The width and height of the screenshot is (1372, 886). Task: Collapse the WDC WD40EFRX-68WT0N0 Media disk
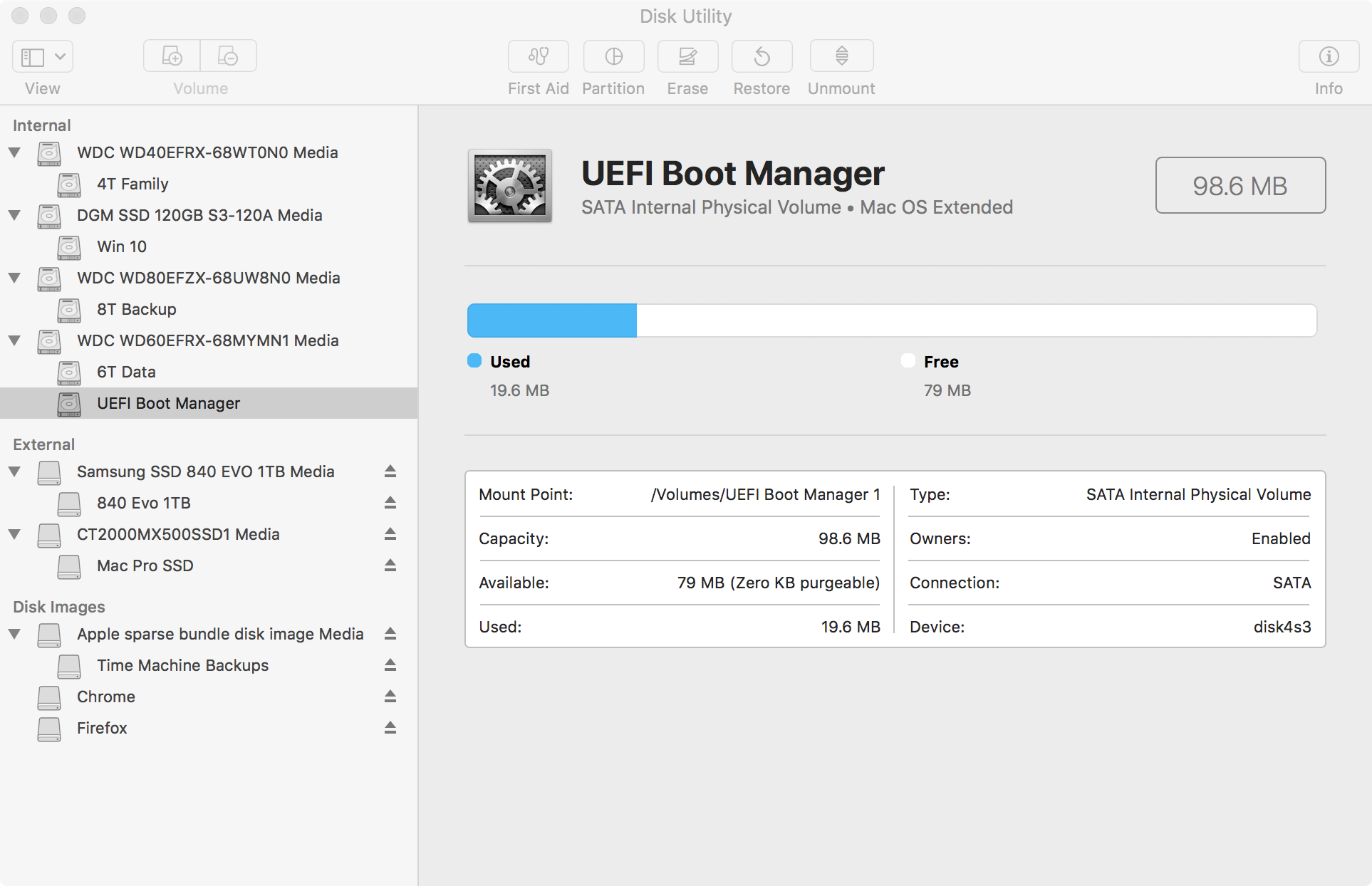(14, 152)
